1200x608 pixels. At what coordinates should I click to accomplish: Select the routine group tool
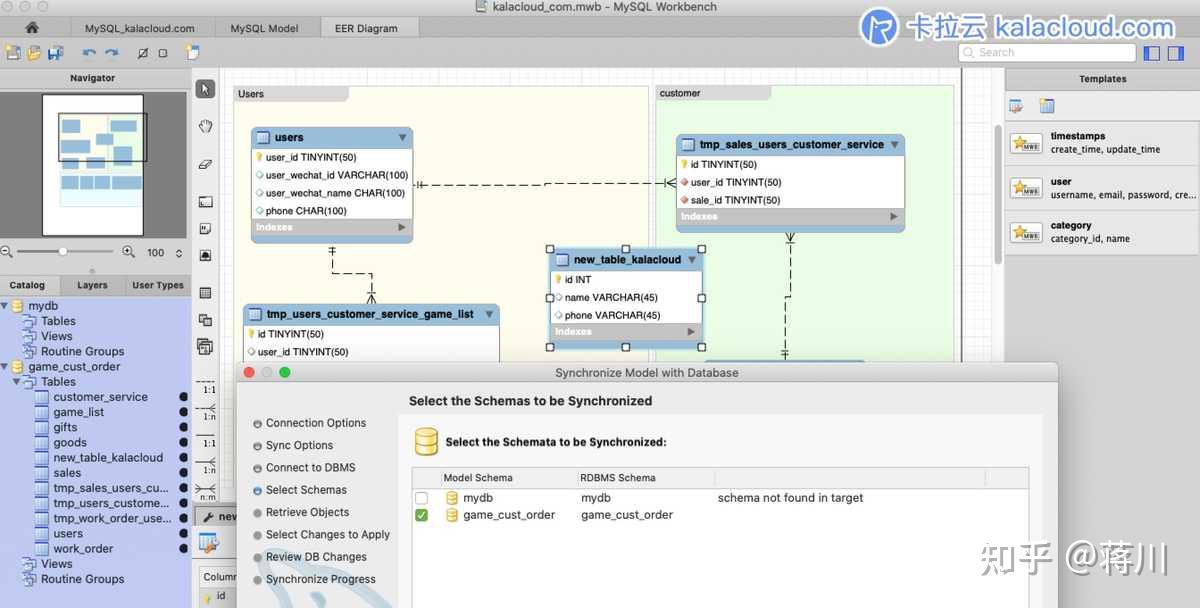[205, 347]
